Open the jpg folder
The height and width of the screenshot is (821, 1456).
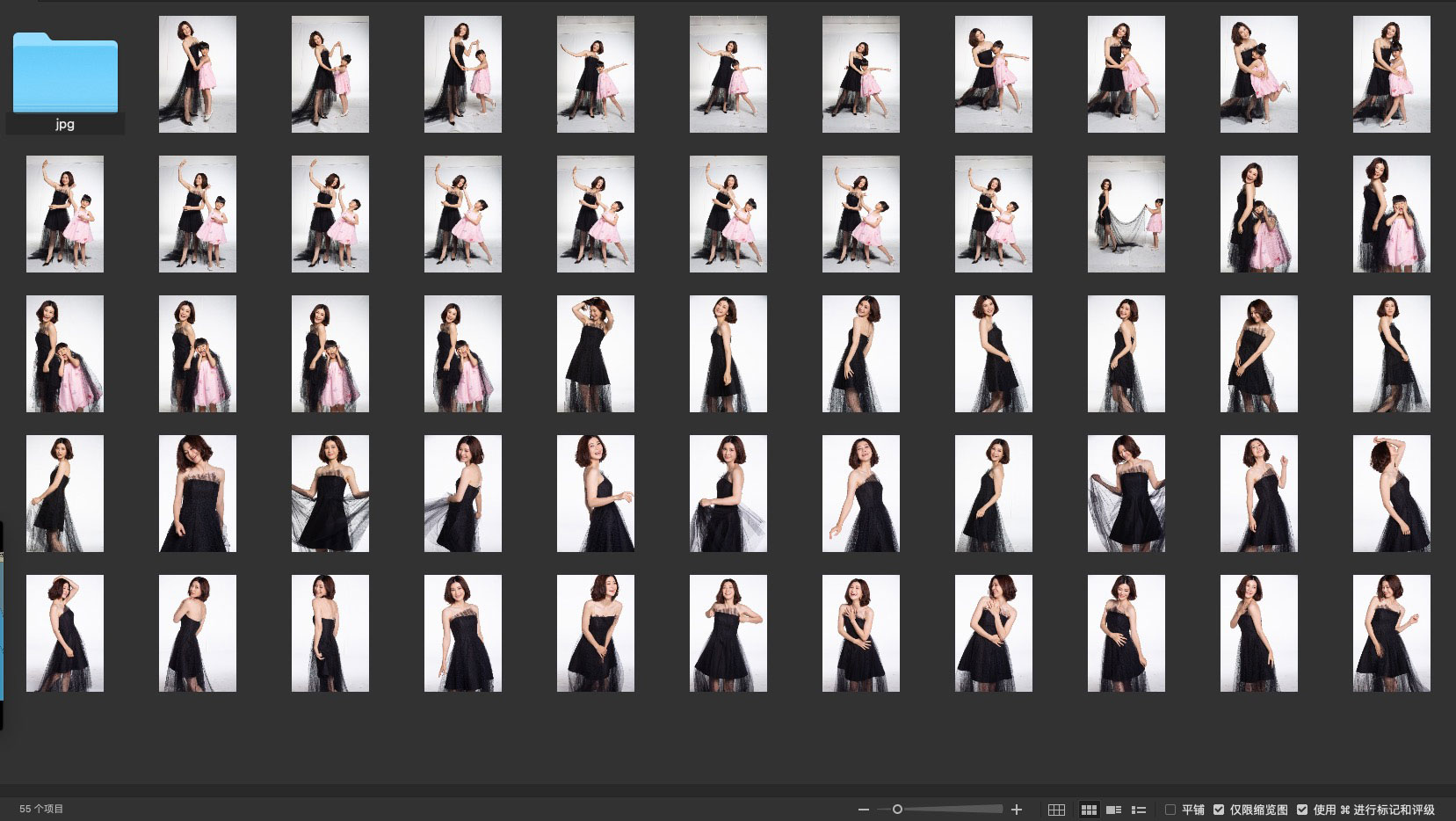pyautogui.click(x=65, y=74)
